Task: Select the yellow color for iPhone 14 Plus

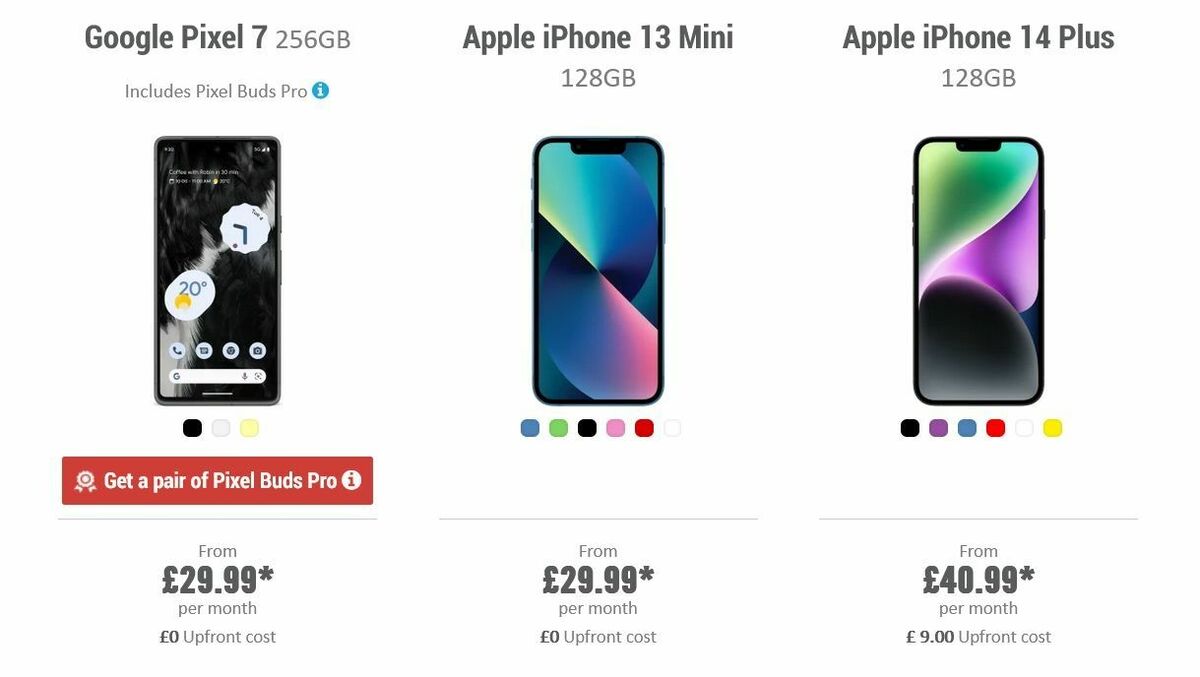Action: (1051, 428)
